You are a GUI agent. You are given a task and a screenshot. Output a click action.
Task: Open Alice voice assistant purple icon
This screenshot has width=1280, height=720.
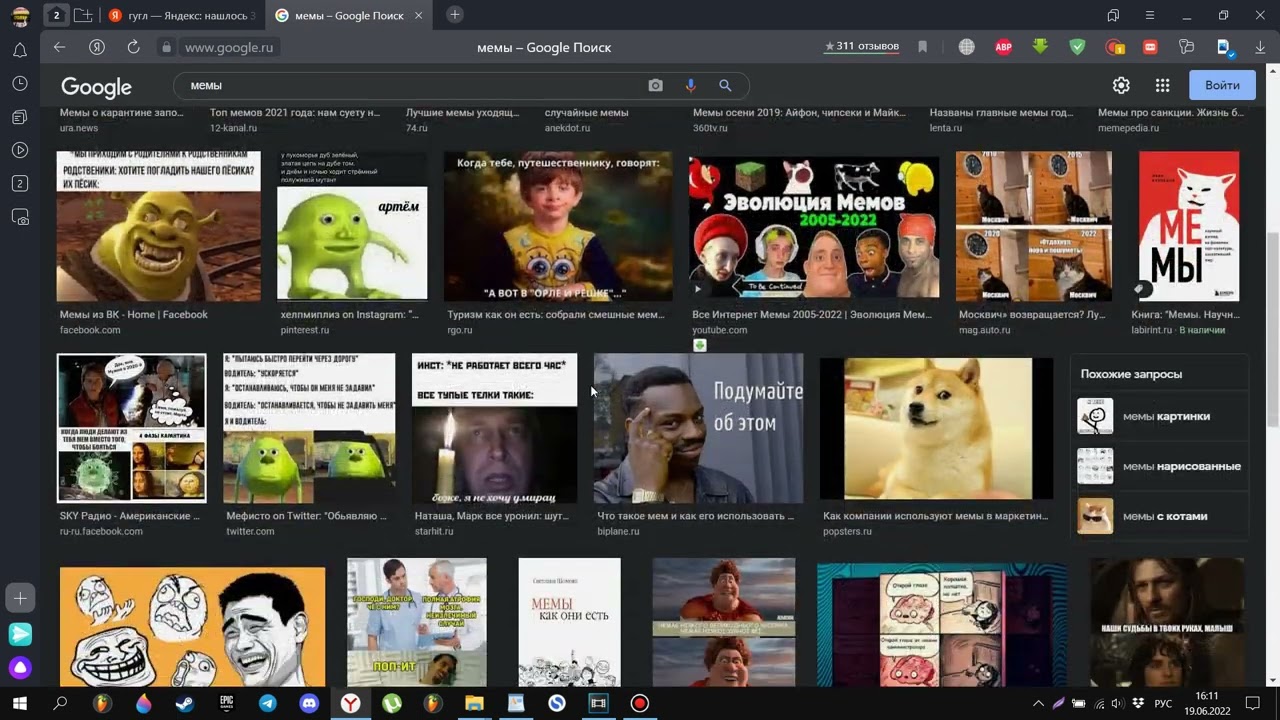tap(20, 667)
